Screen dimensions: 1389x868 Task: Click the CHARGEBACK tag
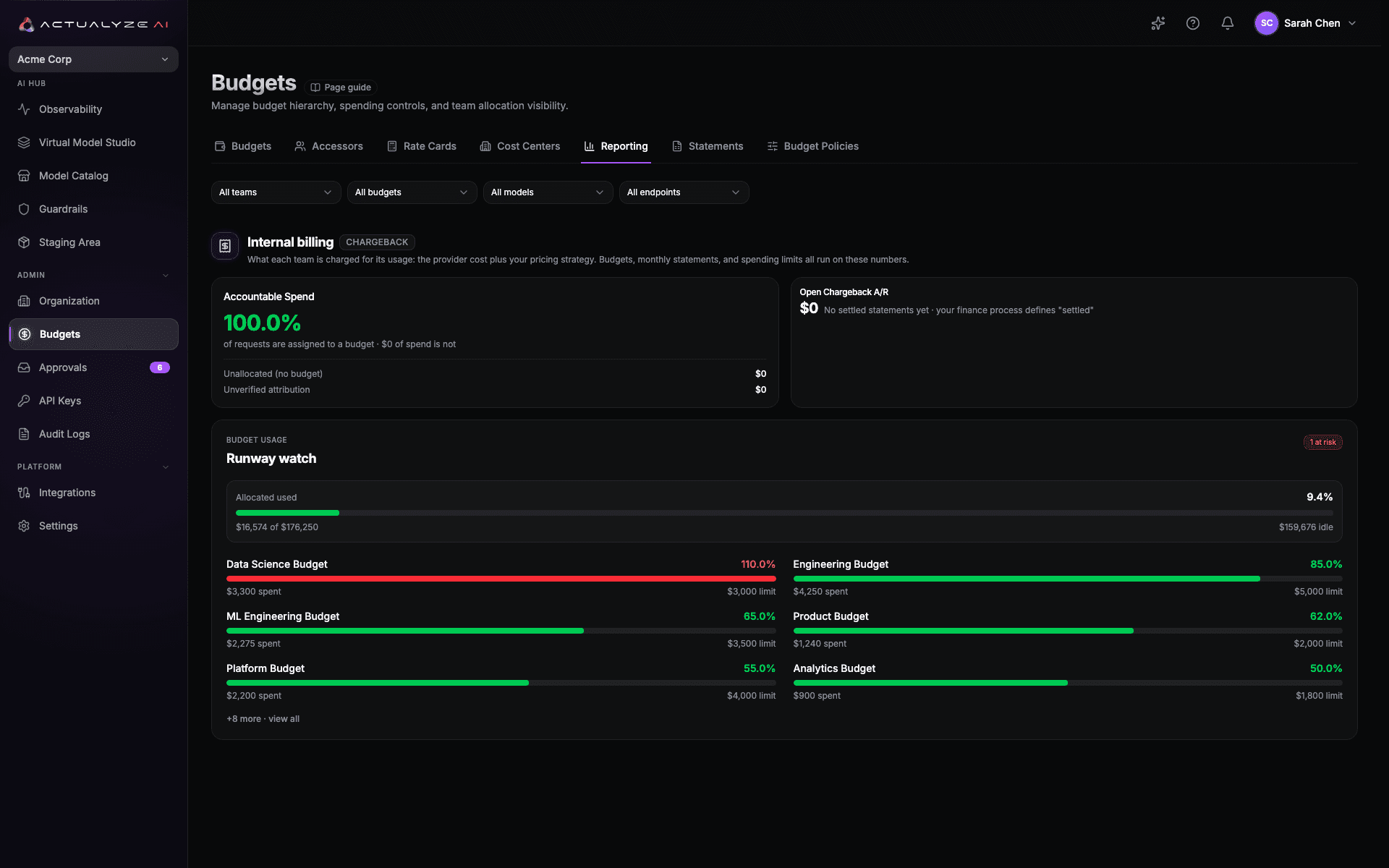click(377, 242)
